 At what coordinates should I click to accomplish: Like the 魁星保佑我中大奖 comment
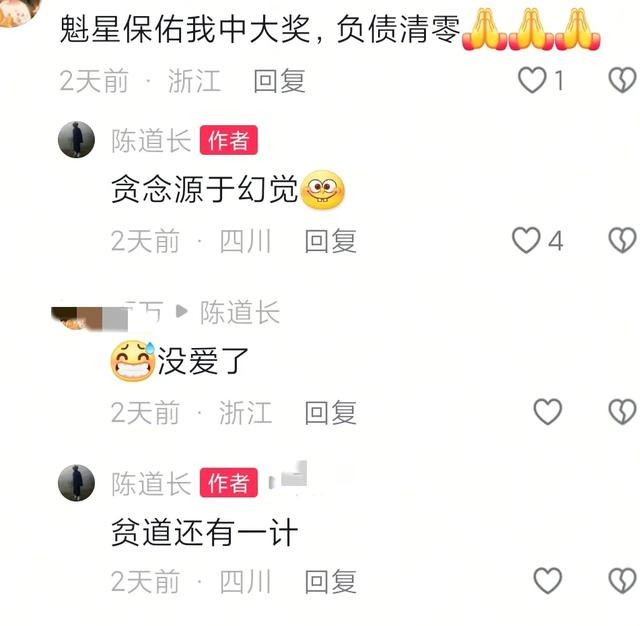(532, 80)
